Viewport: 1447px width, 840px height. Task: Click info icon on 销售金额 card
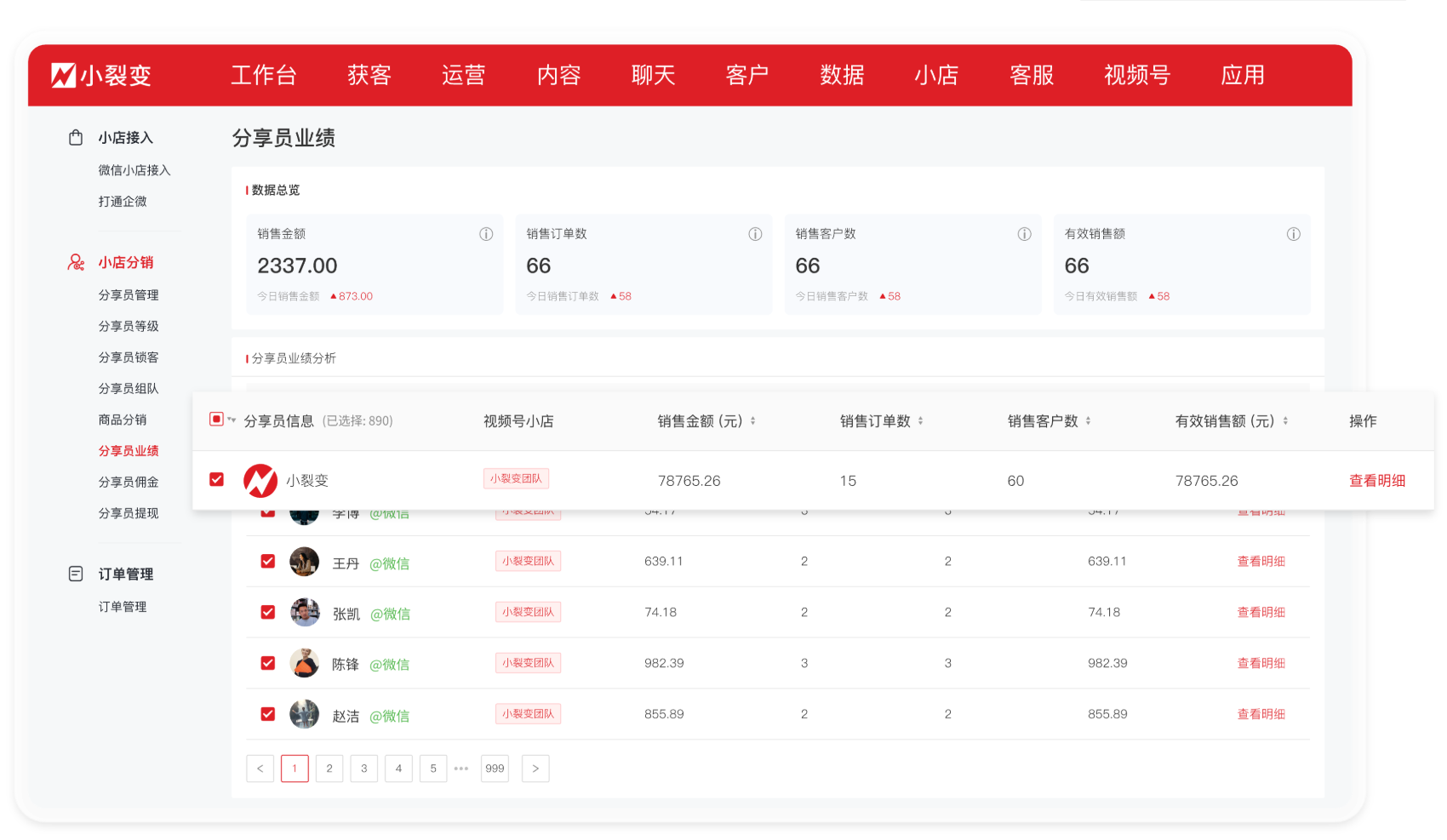486,234
